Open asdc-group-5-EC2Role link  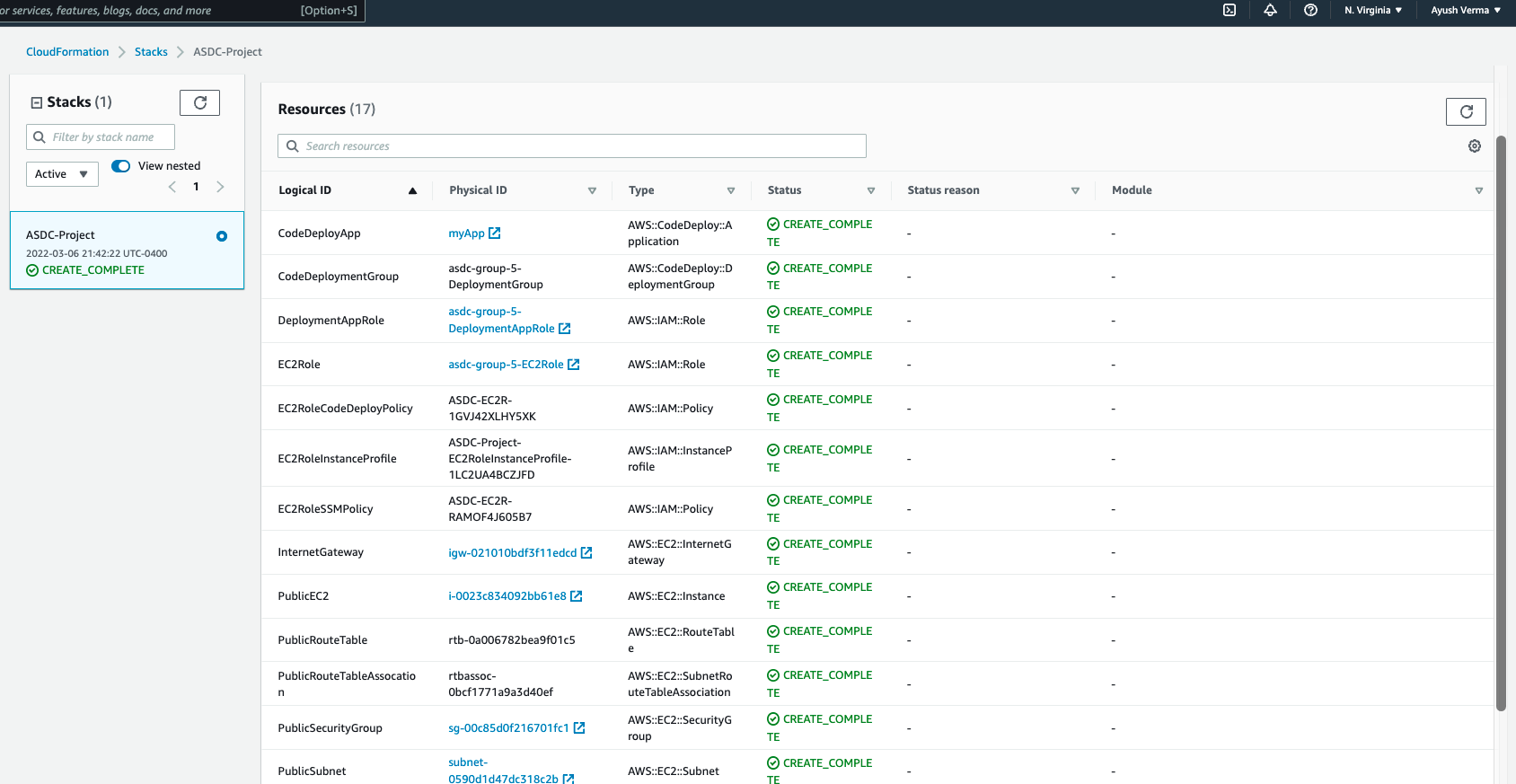[x=506, y=365]
